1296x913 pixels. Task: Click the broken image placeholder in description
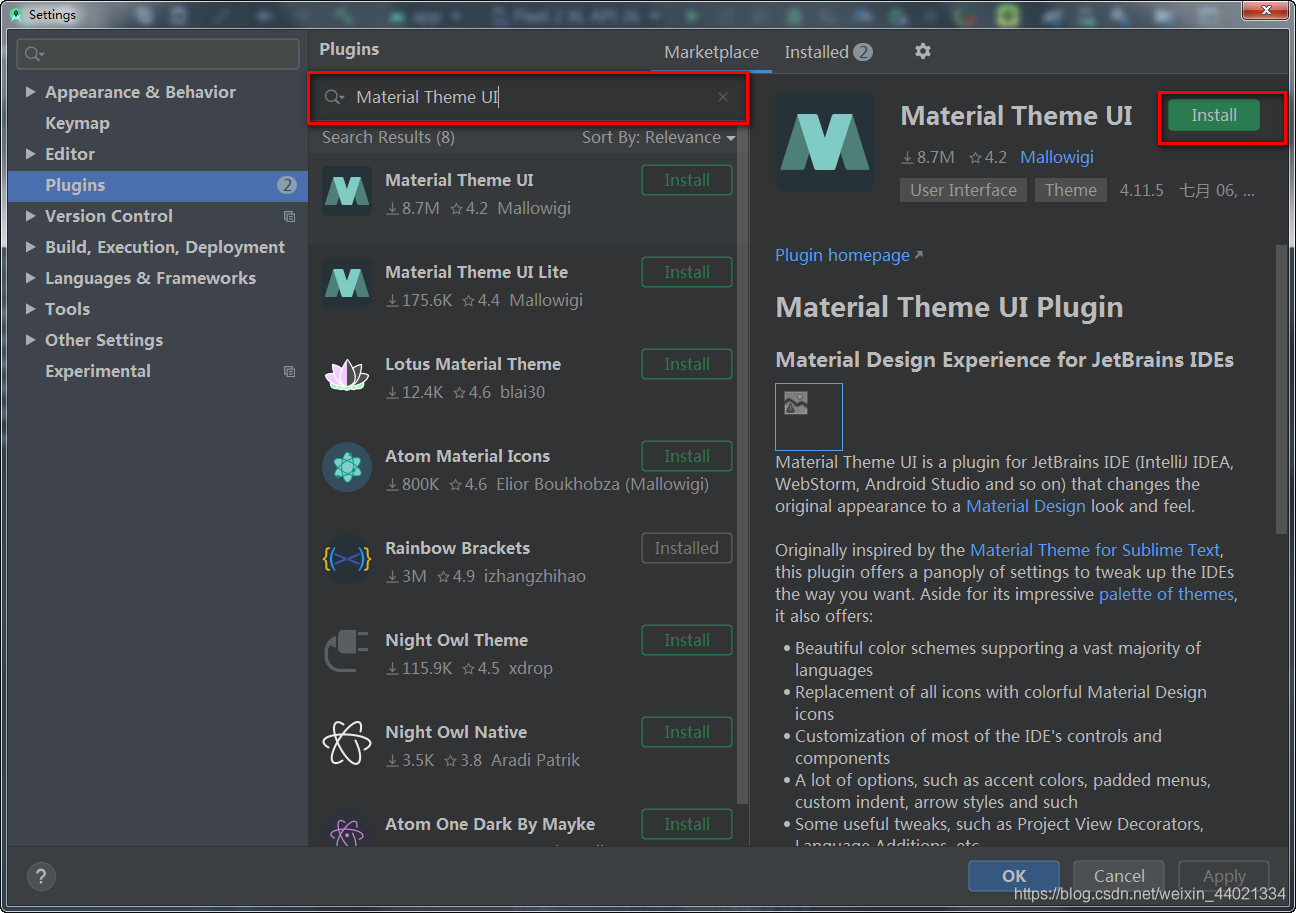coord(808,416)
